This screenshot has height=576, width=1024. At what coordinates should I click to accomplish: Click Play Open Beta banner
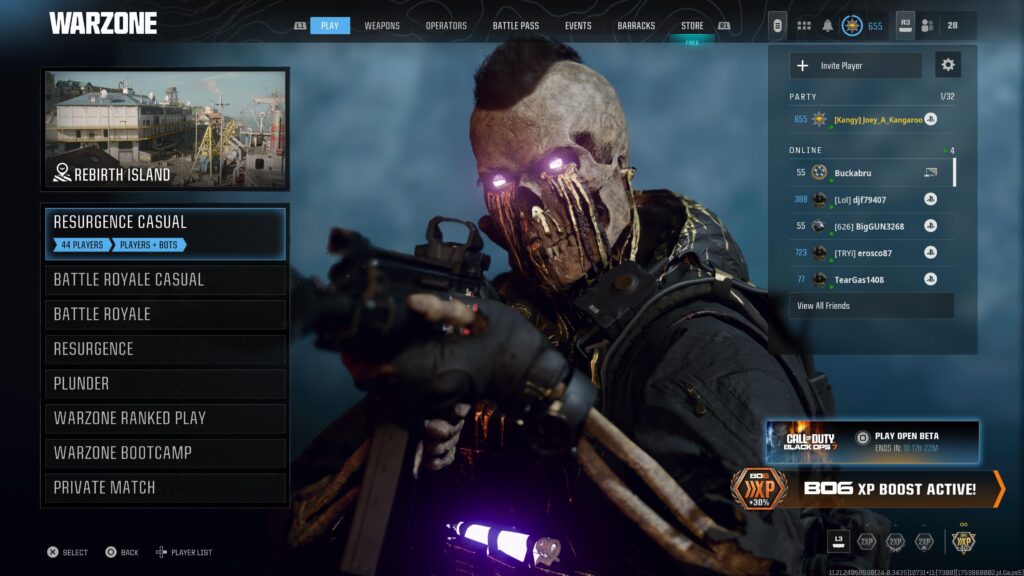[872, 441]
